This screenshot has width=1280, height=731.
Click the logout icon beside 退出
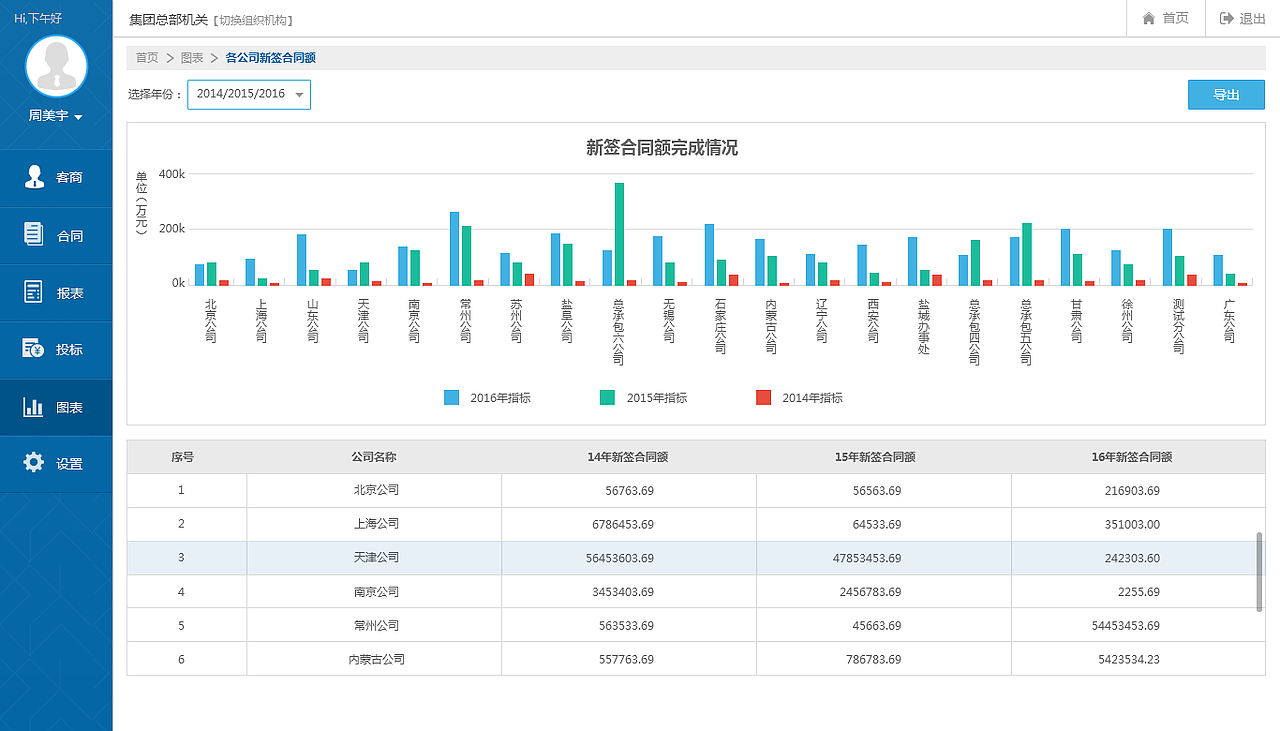pyautogui.click(x=1226, y=18)
